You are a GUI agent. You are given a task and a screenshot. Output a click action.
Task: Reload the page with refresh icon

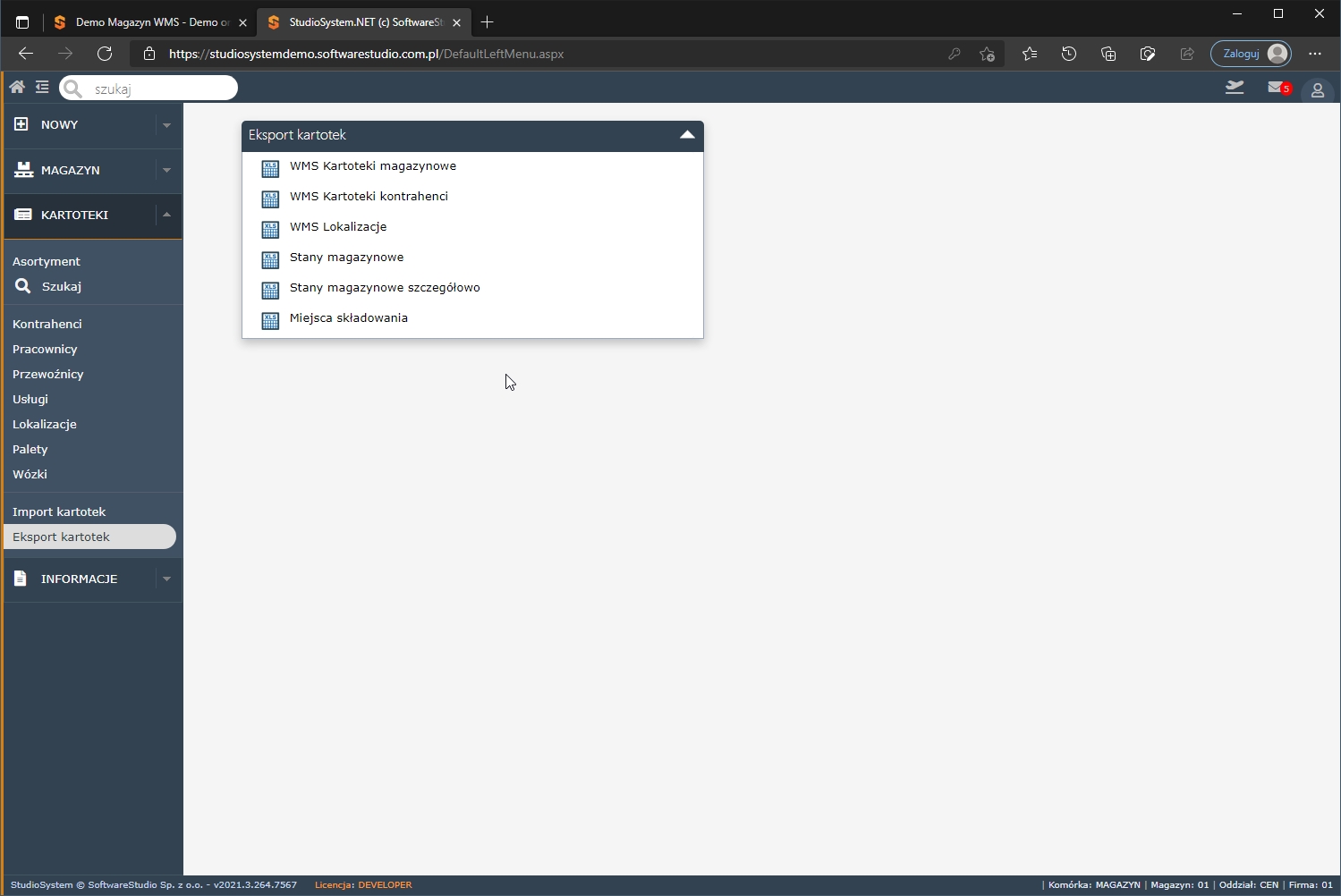pyautogui.click(x=105, y=54)
